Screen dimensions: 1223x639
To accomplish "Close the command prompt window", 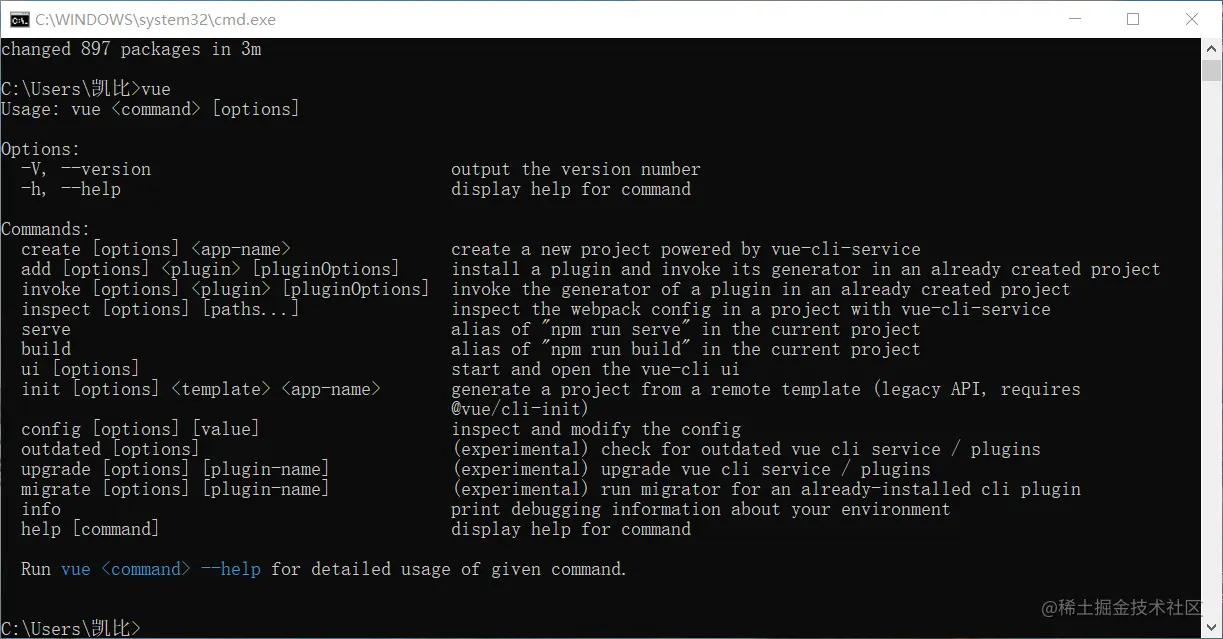I will [1192, 19].
